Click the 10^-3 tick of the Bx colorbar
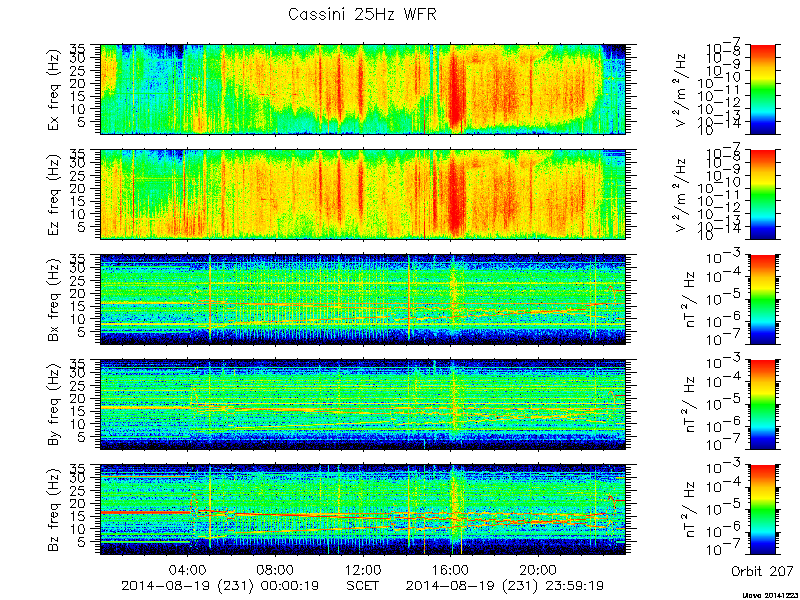This screenshot has width=800, height=600. click(724, 258)
